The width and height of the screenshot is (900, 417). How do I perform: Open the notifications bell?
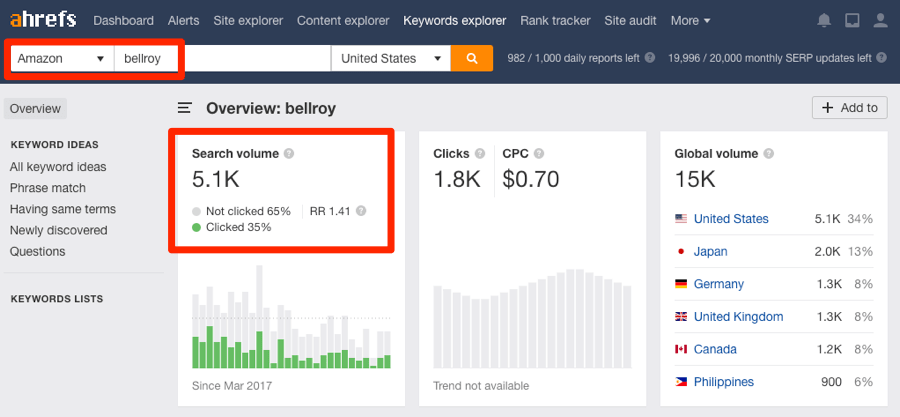pos(824,21)
